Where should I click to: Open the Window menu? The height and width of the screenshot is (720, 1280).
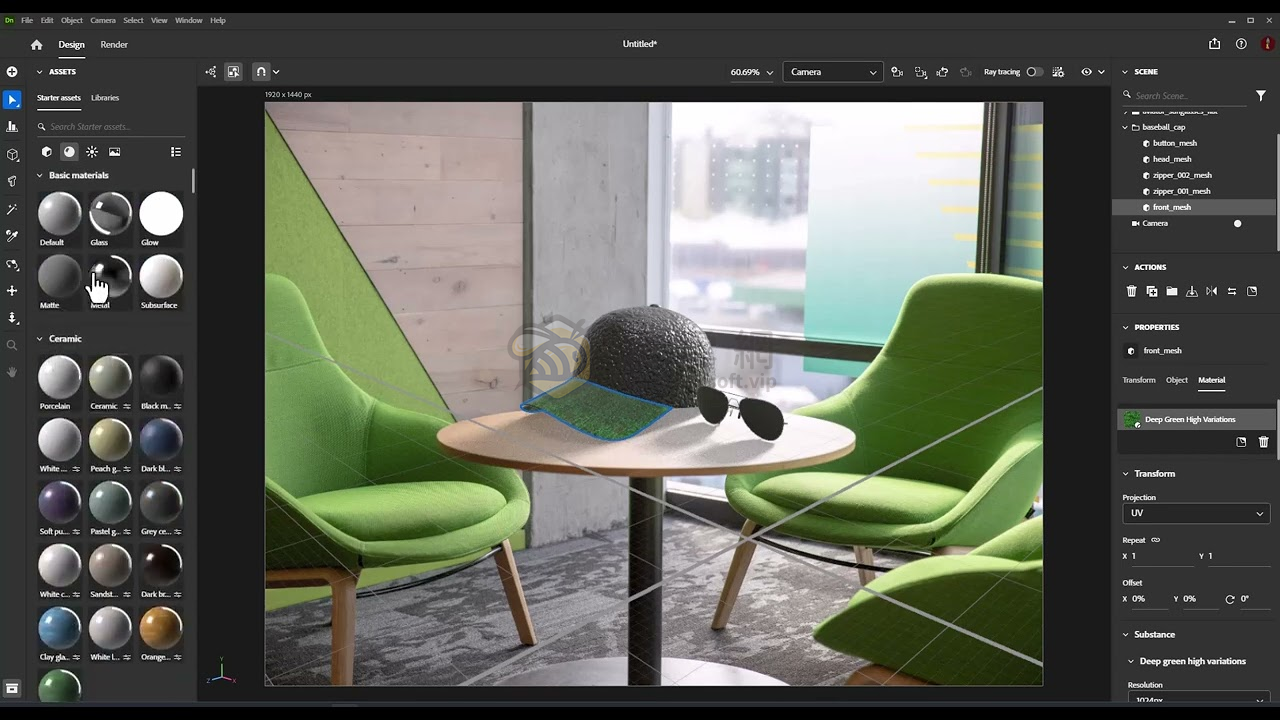188,20
